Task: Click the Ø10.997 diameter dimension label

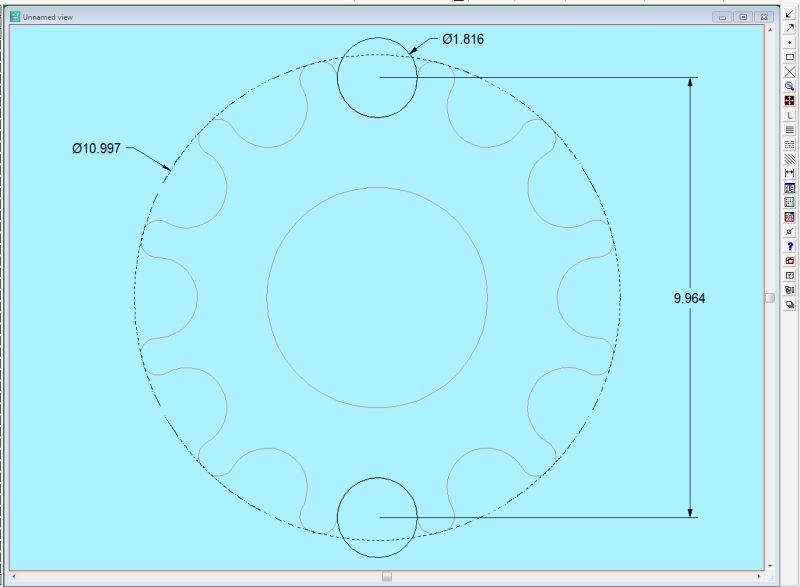Action: coord(96,148)
